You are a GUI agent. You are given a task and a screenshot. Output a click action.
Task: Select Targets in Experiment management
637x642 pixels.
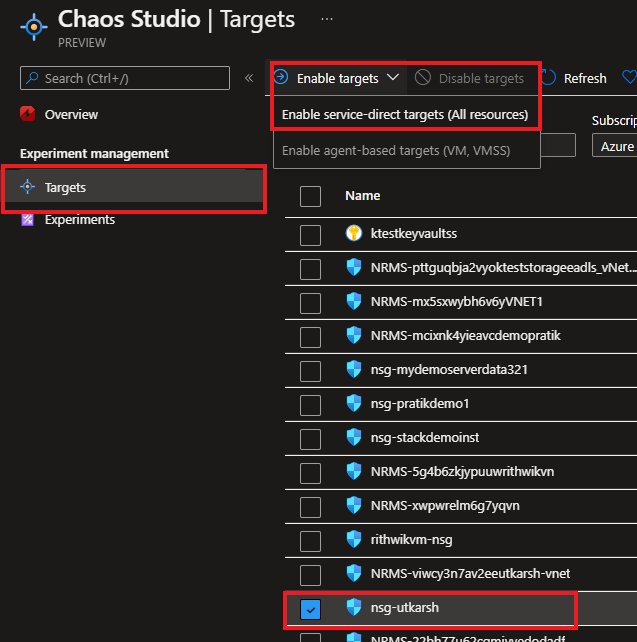pyautogui.click(x=134, y=187)
